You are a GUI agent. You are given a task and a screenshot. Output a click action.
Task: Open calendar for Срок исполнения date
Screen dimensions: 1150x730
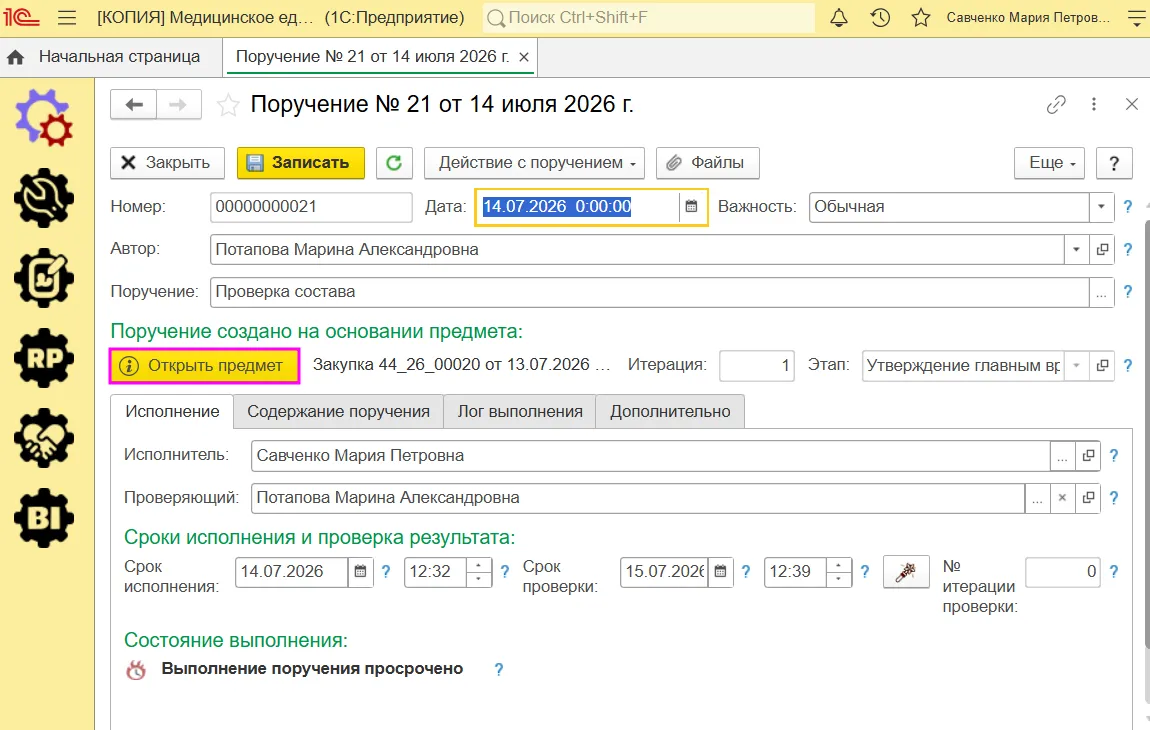pos(360,572)
